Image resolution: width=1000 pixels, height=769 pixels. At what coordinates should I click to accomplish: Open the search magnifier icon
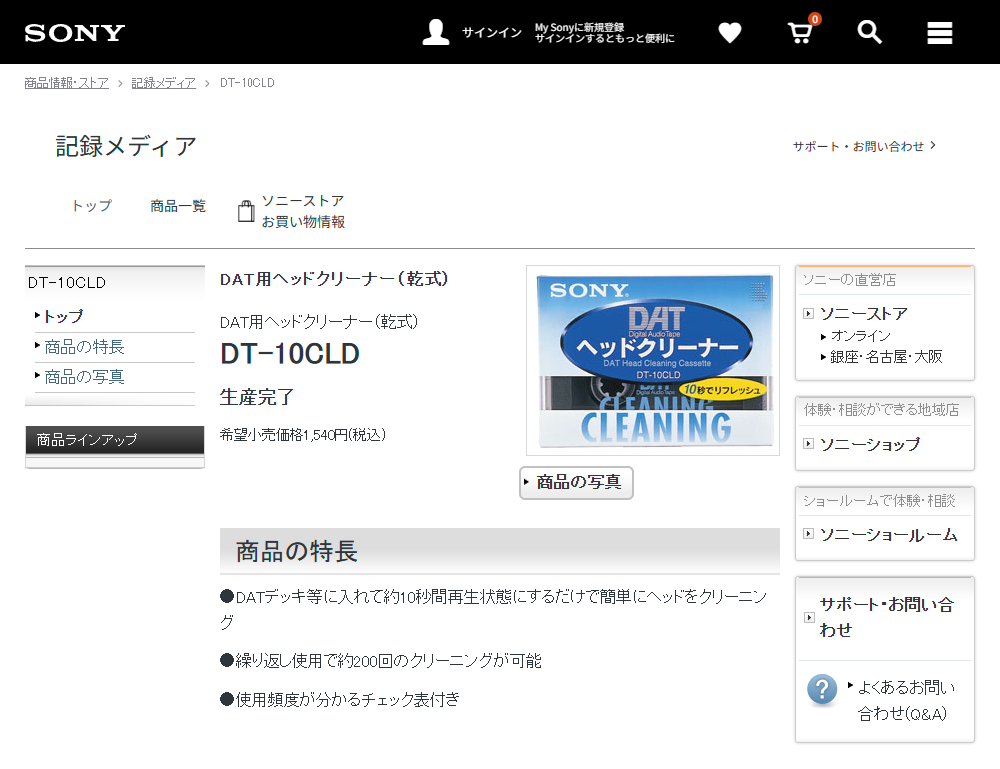point(869,32)
